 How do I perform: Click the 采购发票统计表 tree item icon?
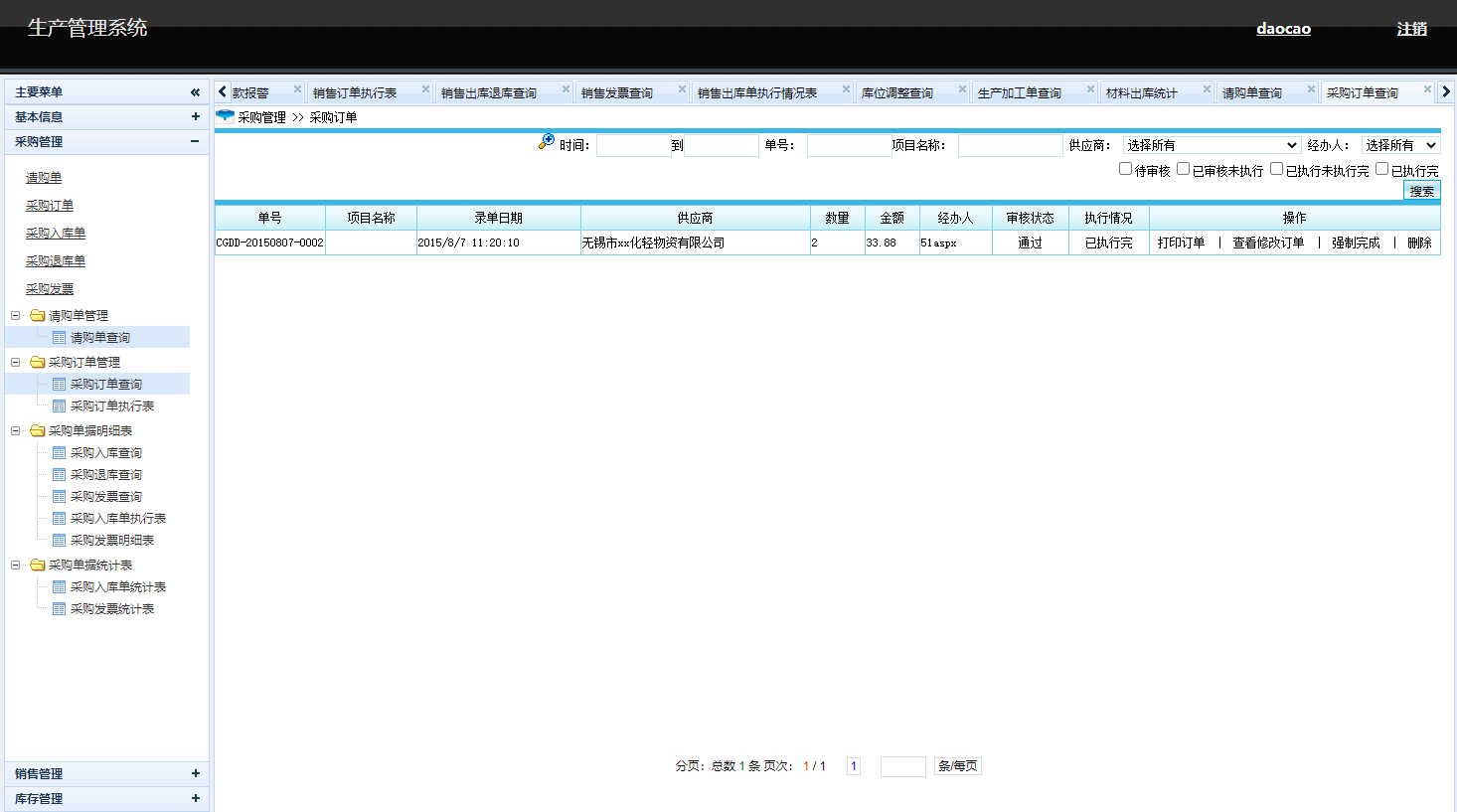[60, 609]
